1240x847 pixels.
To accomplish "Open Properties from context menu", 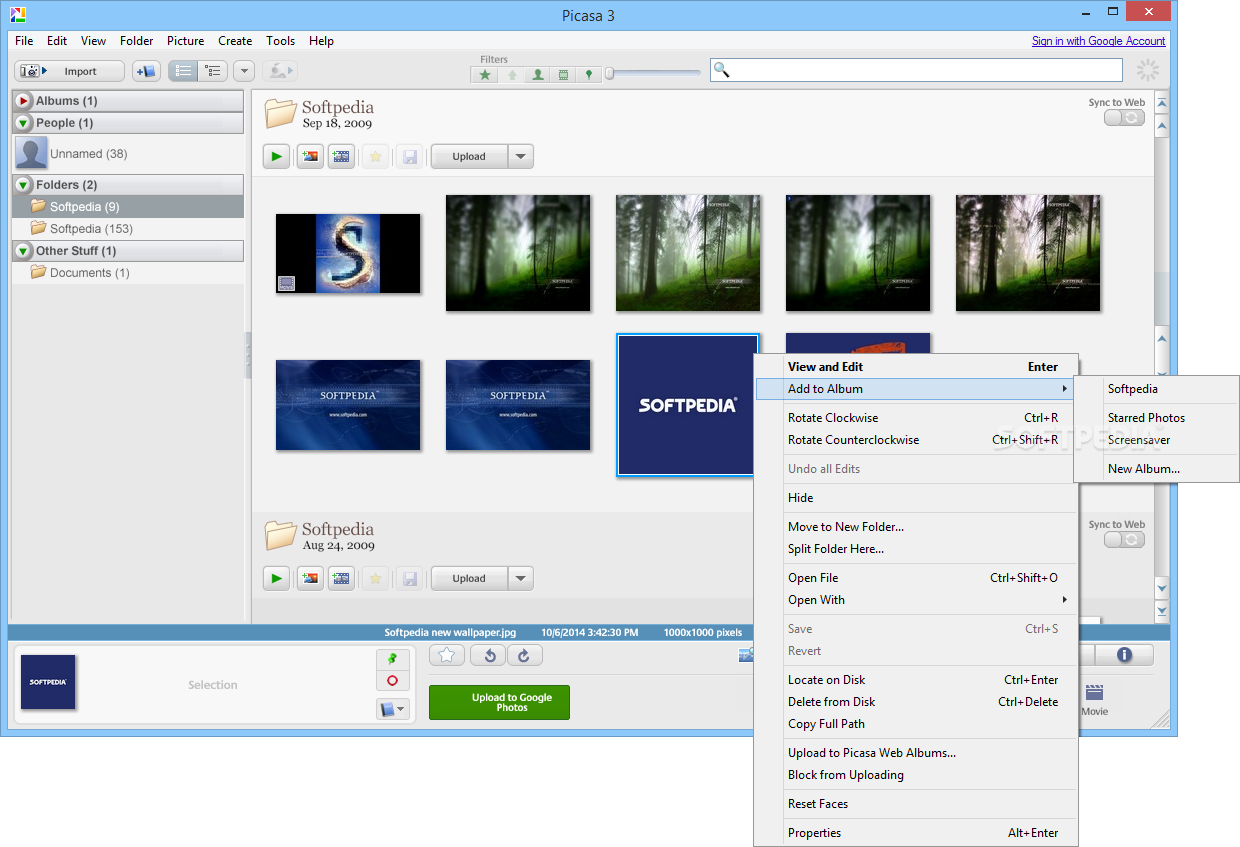I will point(916,833).
